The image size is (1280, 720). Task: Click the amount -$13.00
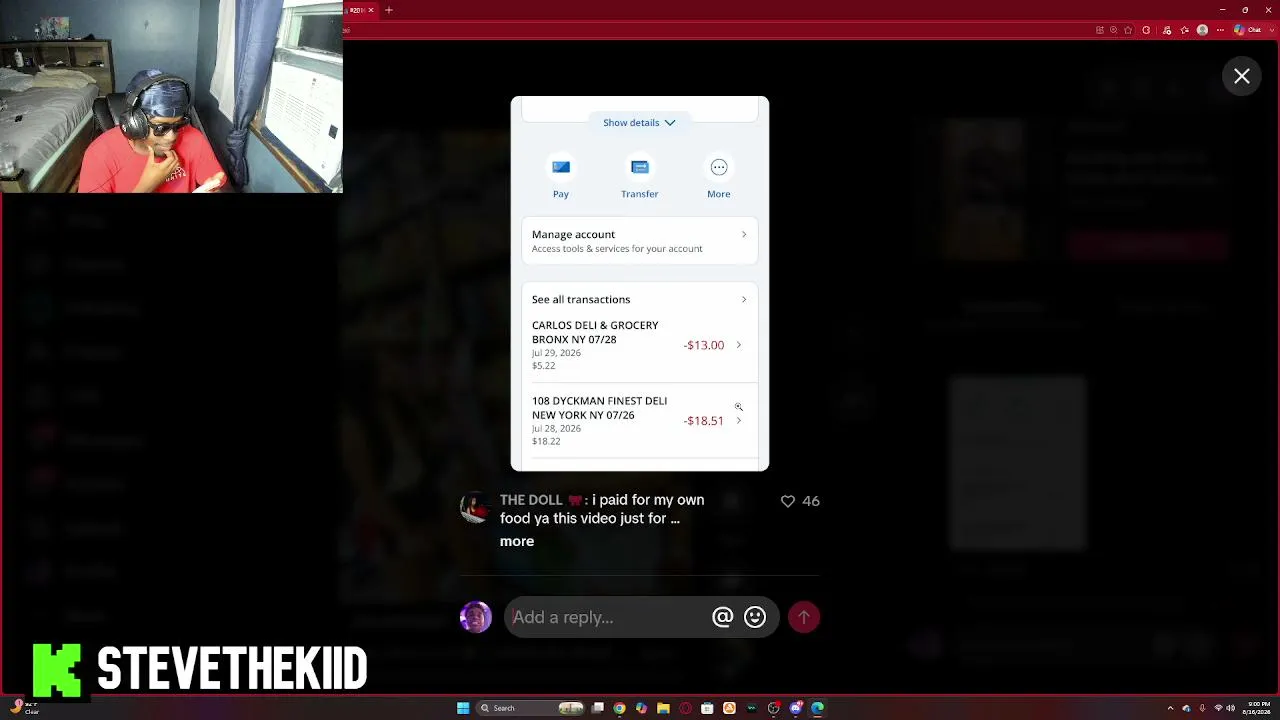[x=704, y=345]
